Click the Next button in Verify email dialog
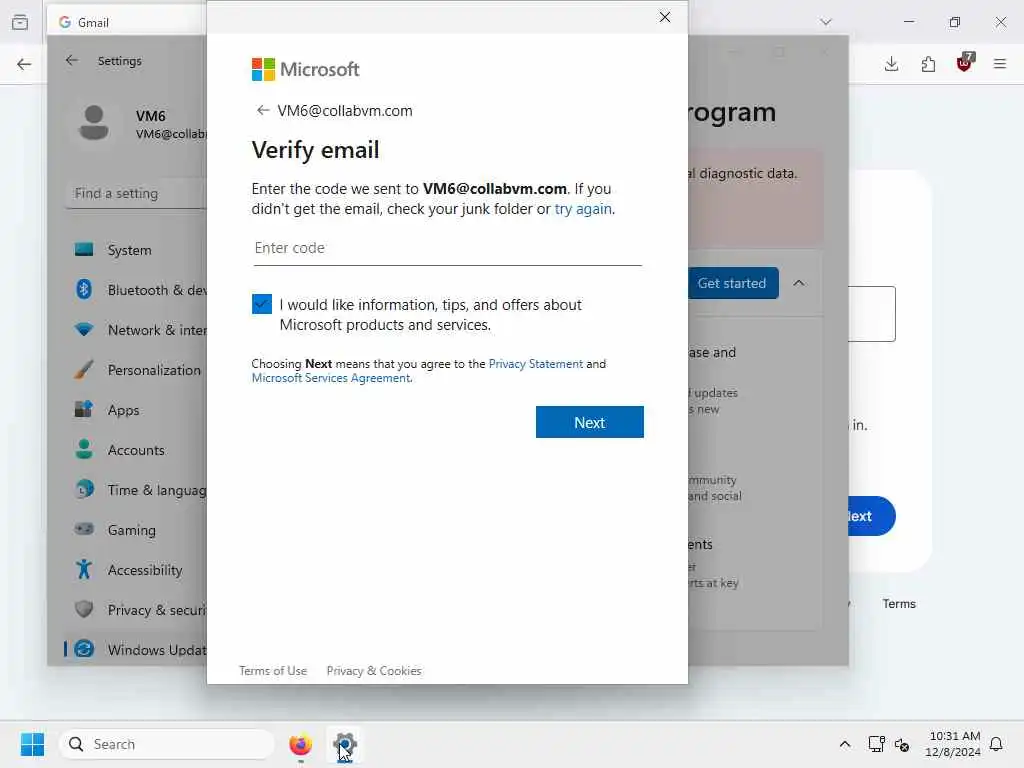The image size is (1024, 768). (x=590, y=422)
